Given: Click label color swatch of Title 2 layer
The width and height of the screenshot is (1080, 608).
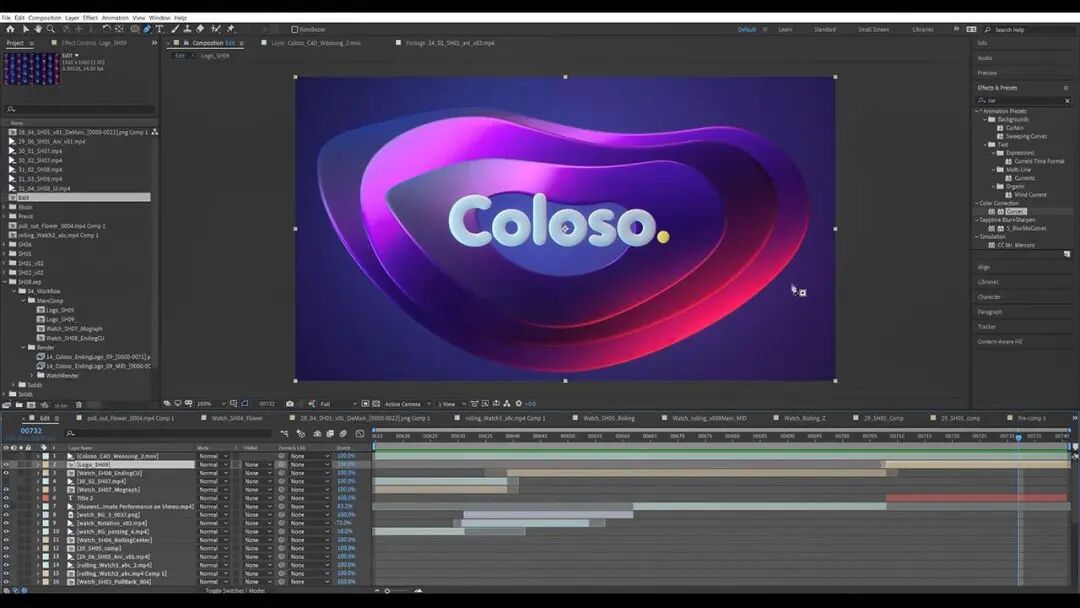Looking at the screenshot, I should pyautogui.click(x=45, y=498).
